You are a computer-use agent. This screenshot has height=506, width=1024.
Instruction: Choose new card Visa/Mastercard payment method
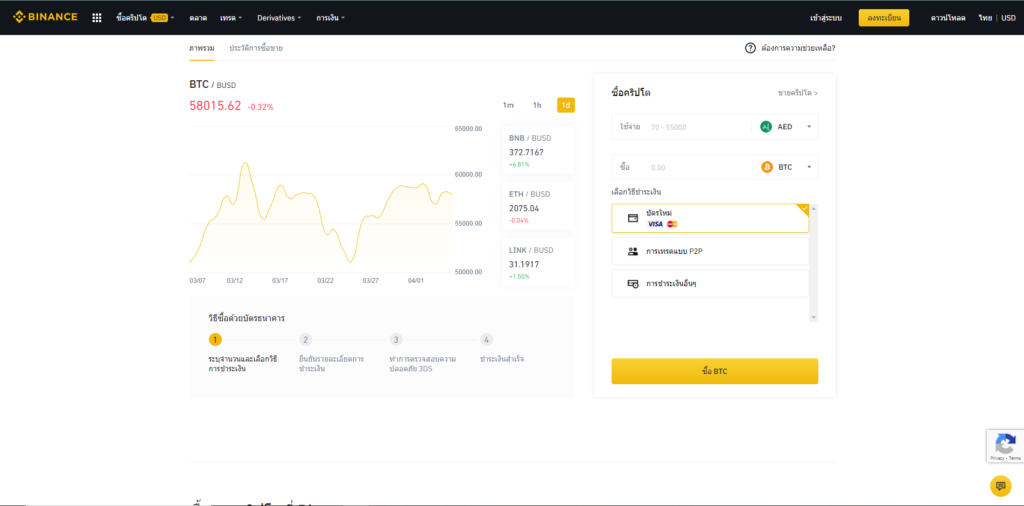coord(710,218)
